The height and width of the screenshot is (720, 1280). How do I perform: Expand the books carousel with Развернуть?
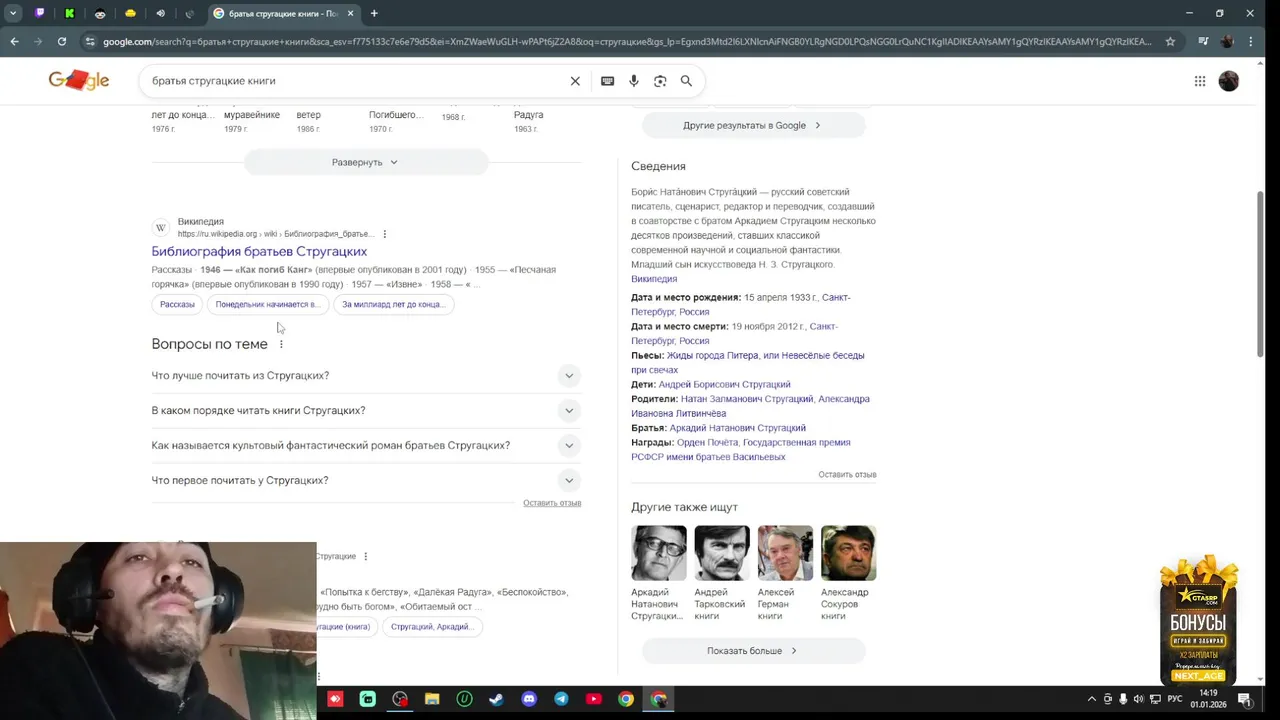pyautogui.click(x=365, y=162)
